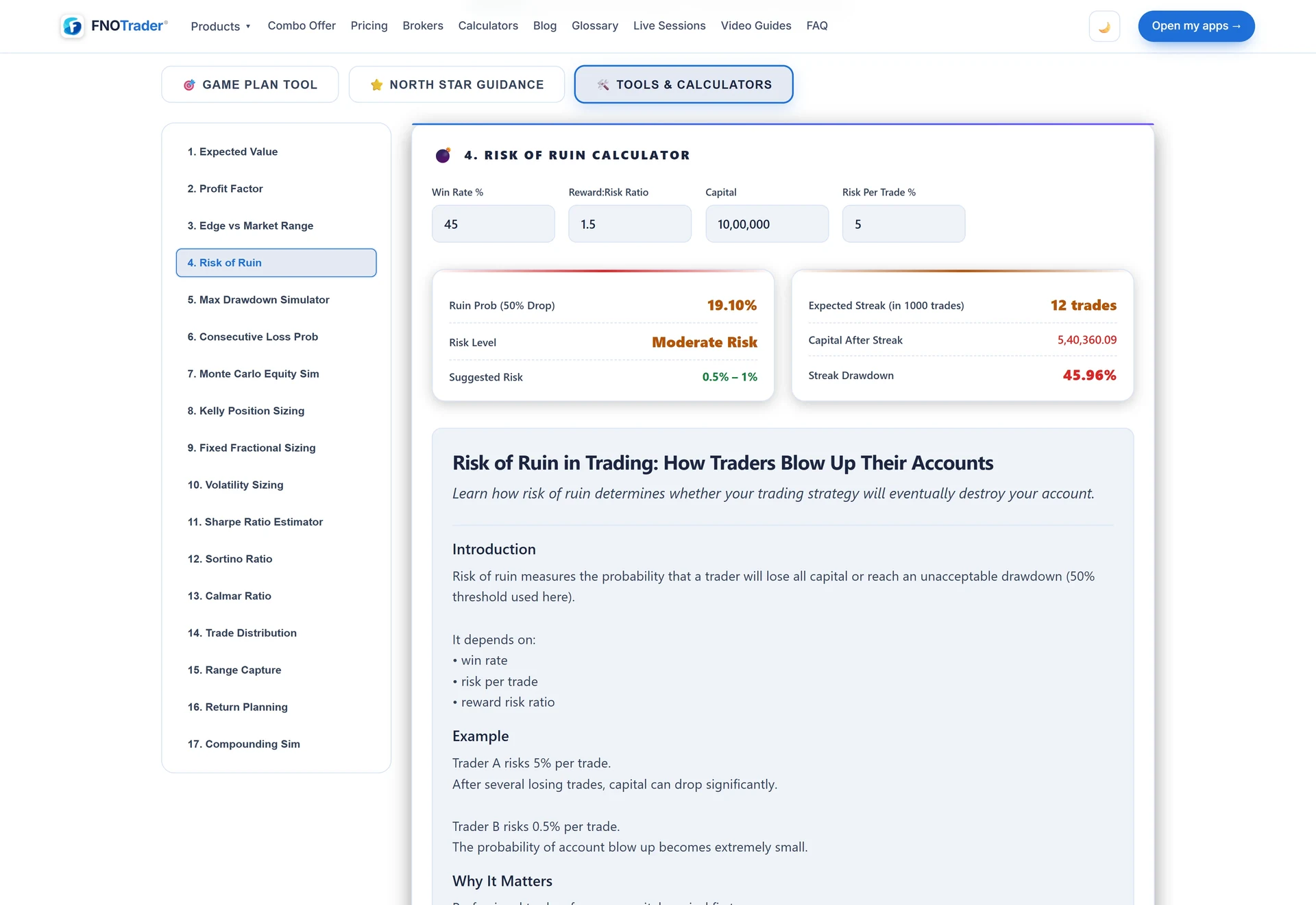Open the FAQ link

click(817, 25)
